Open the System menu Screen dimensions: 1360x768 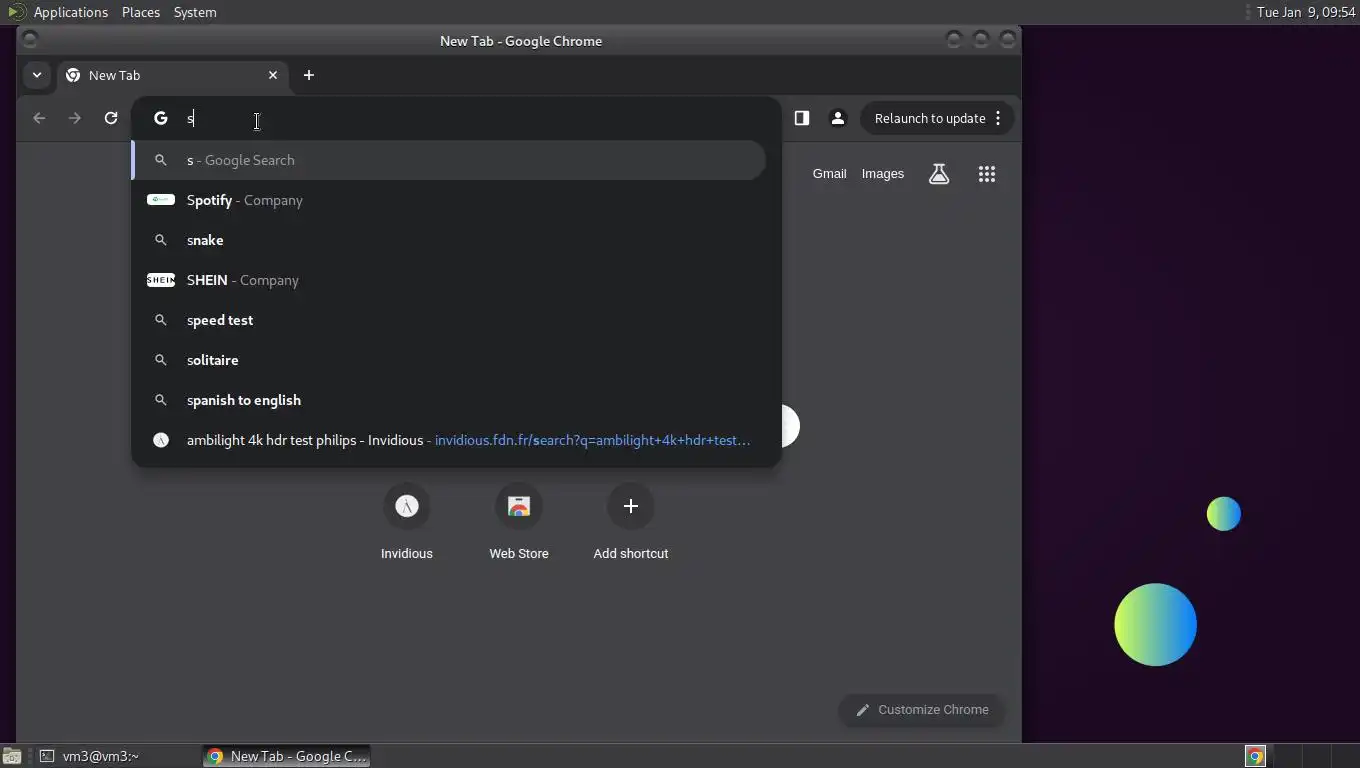(x=195, y=12)
